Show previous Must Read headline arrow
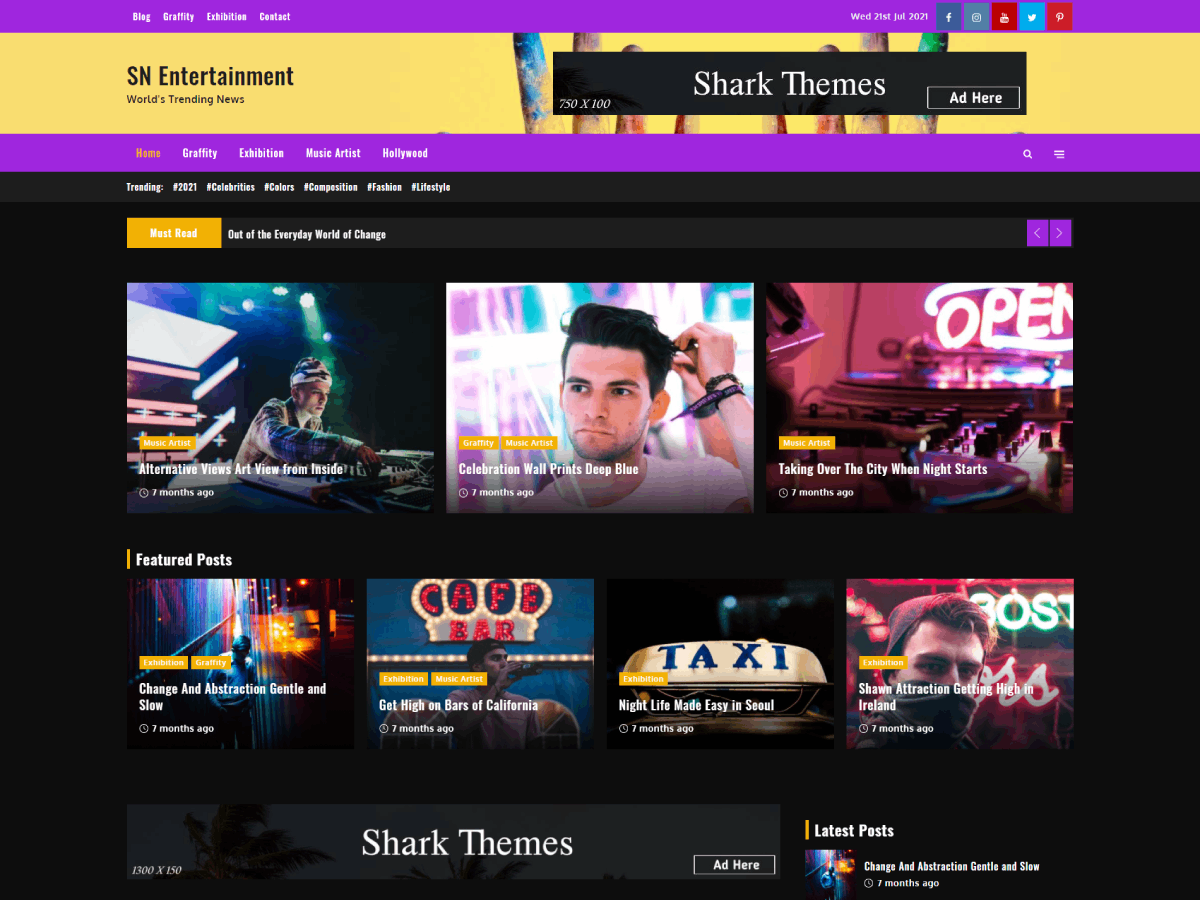Viewport: 1200px width, 900px height. tap(1037, 232)
